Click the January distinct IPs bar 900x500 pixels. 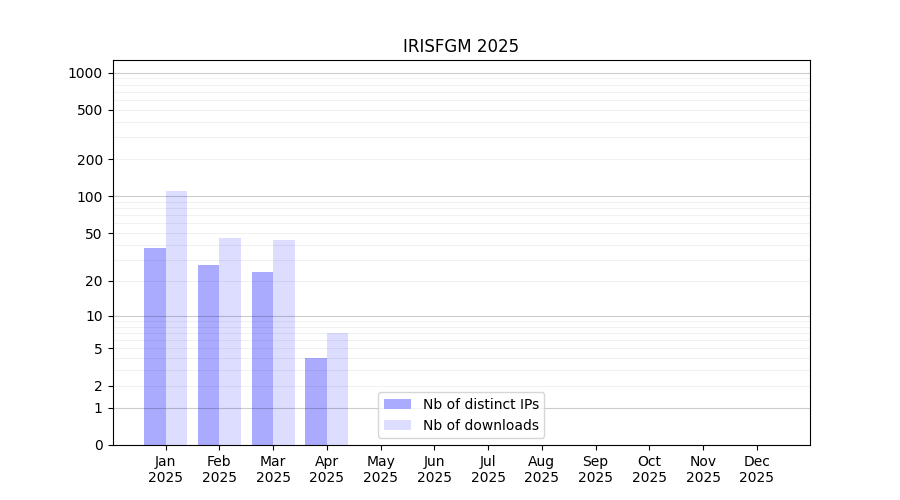155,346
